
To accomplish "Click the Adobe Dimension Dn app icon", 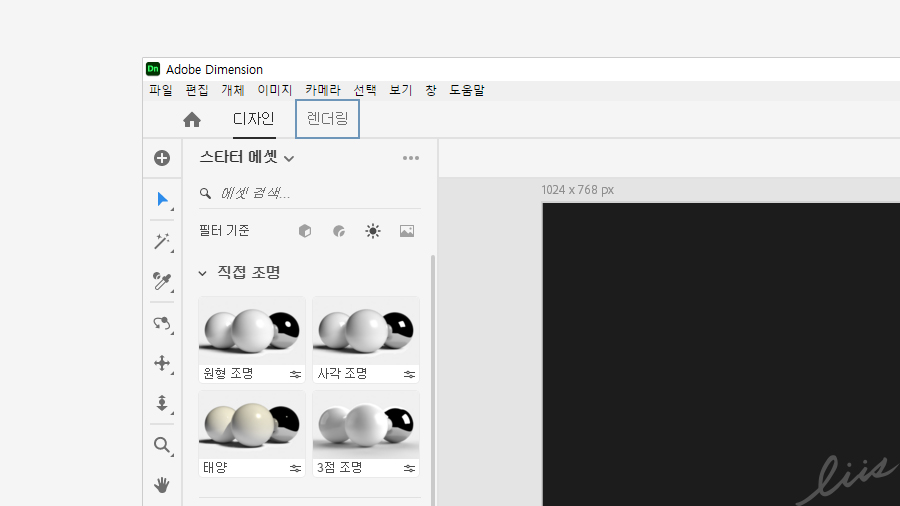I will pyautogui.click(x=153, y=69).
